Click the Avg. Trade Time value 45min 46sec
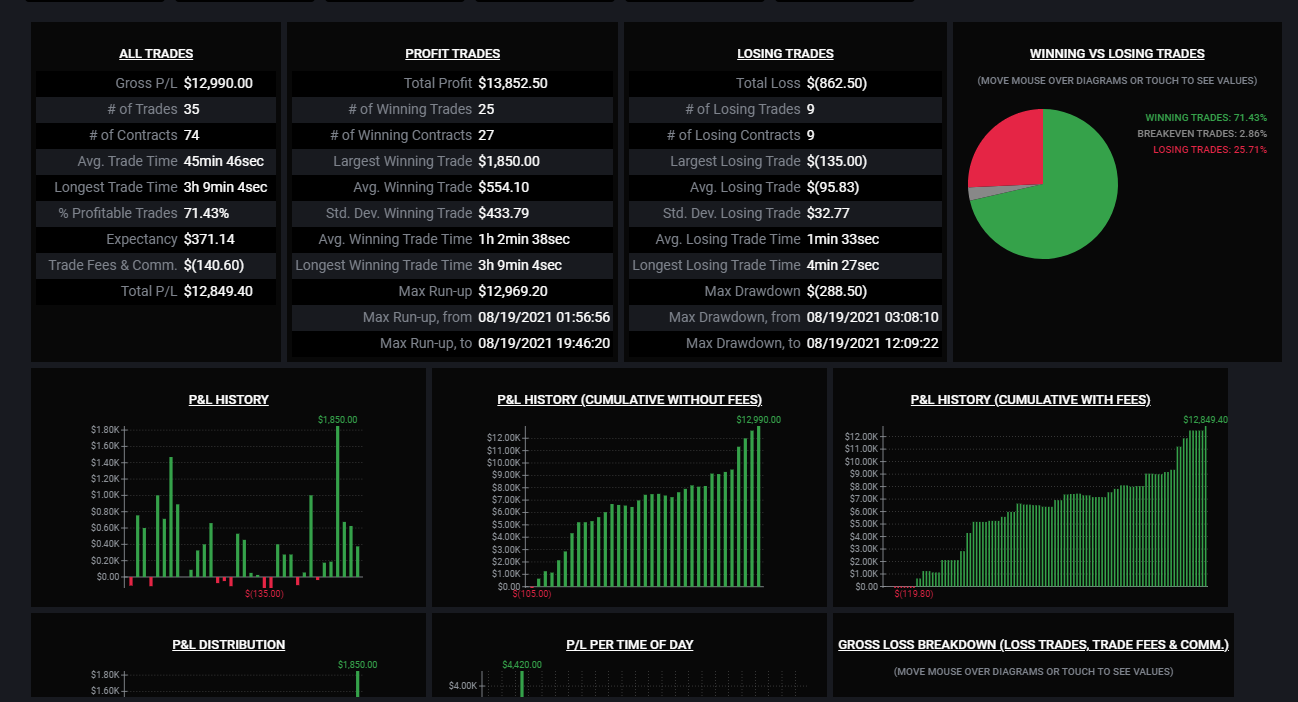This screenshot has width=1298, height=702. pos(224,161)
